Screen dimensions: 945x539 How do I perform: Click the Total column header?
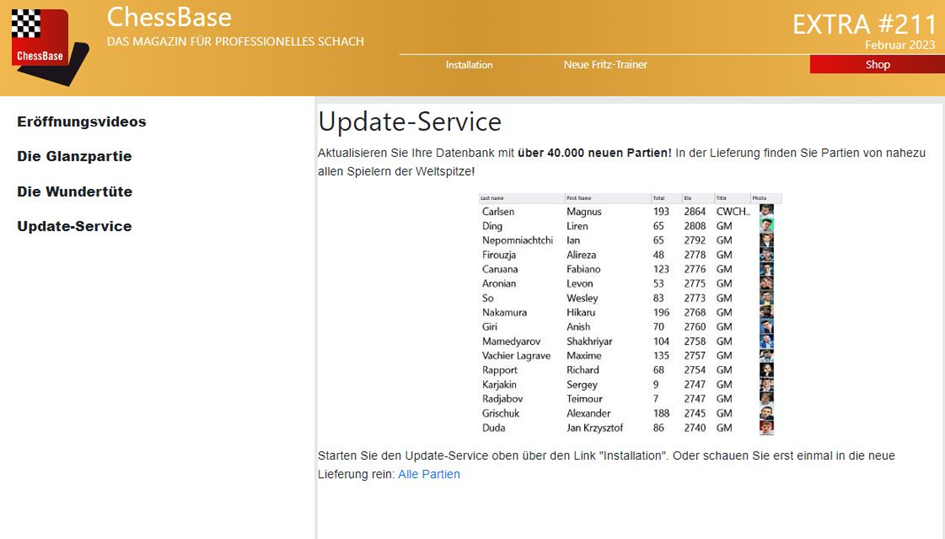[659, 198]
